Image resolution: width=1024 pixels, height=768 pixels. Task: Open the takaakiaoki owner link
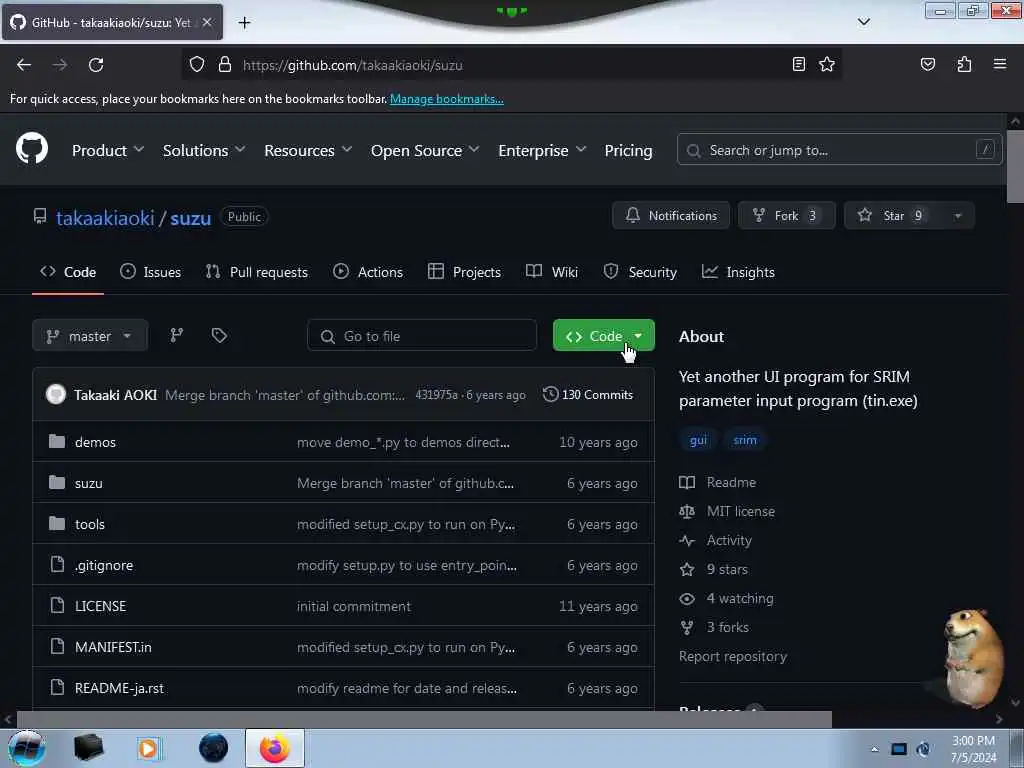pos(105,217)
